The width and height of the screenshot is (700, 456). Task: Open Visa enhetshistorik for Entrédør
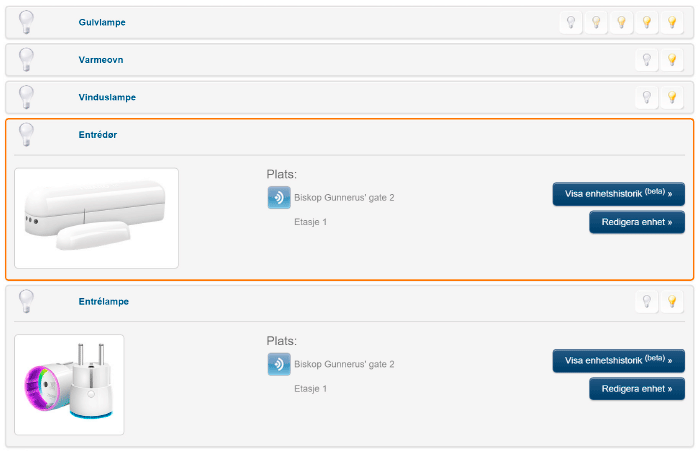[x=618, y=194]
